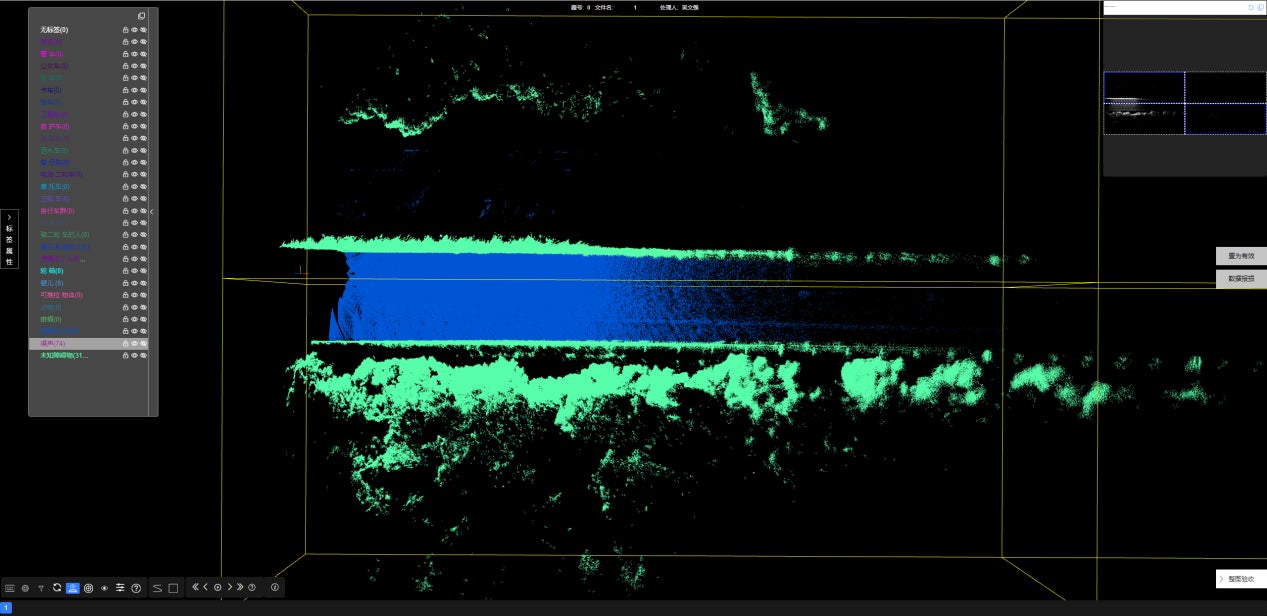Click the 置为有效 button
1267x616 pixels.
1241,256
